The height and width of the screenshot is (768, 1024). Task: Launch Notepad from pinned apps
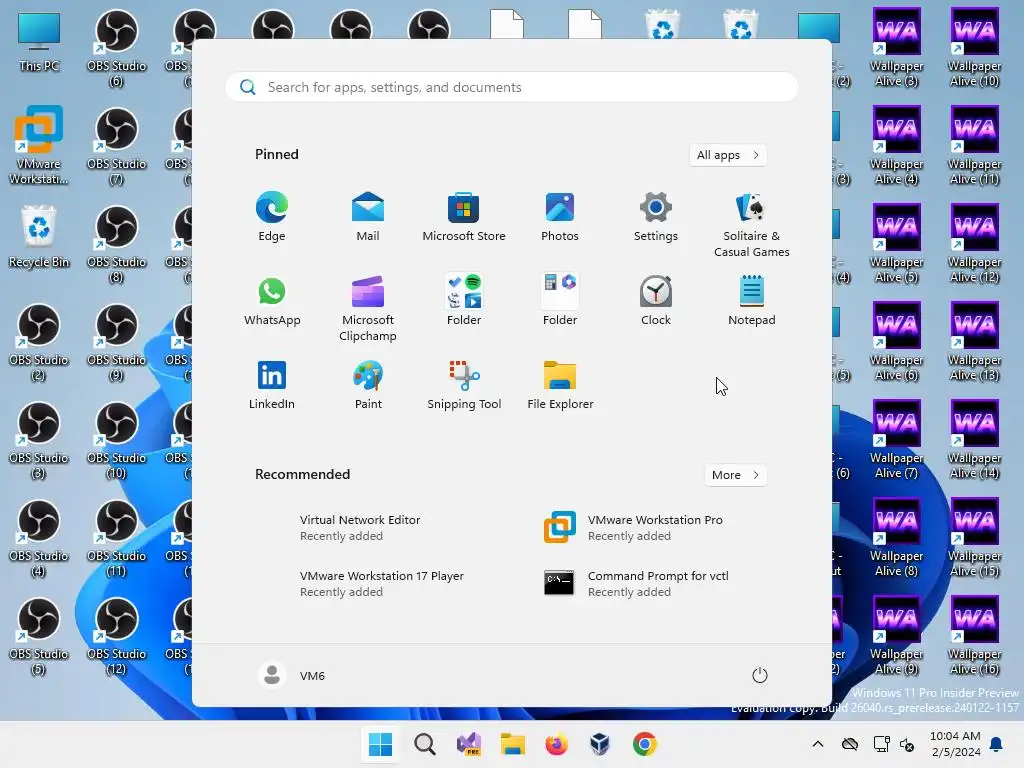tap(752, 300)
